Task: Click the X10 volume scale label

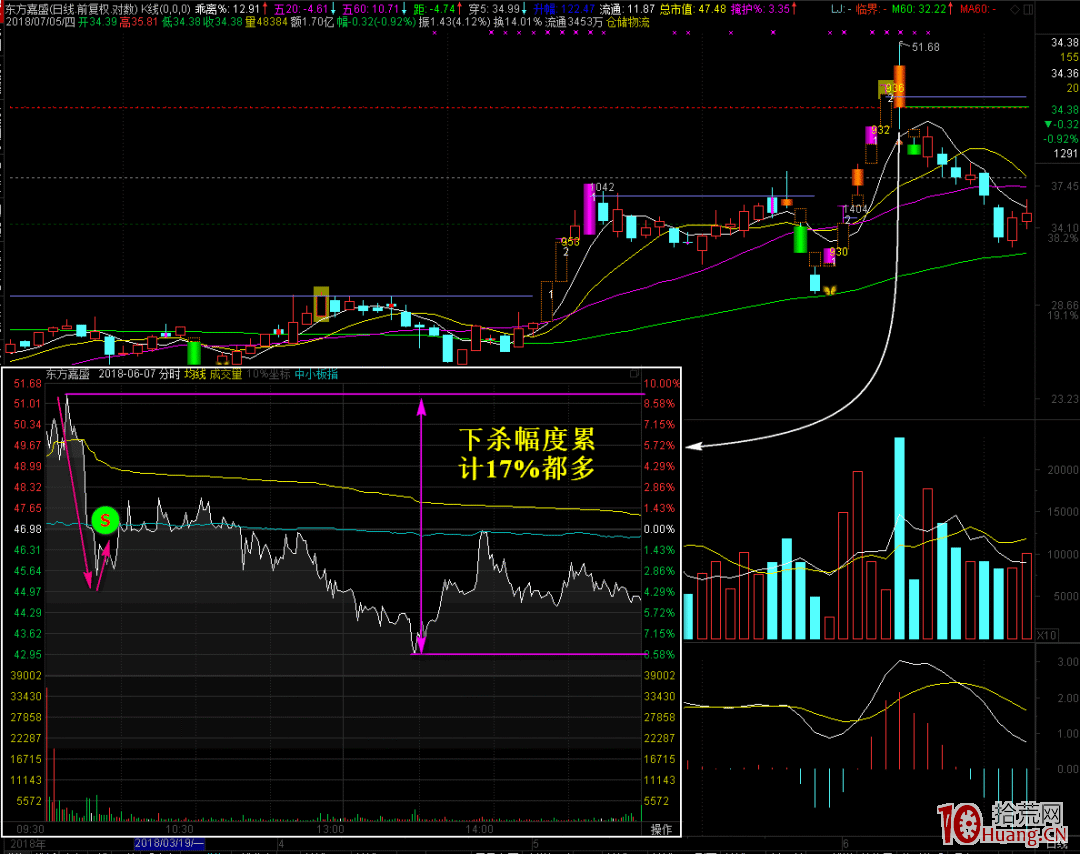Action: click(1047, 635)
